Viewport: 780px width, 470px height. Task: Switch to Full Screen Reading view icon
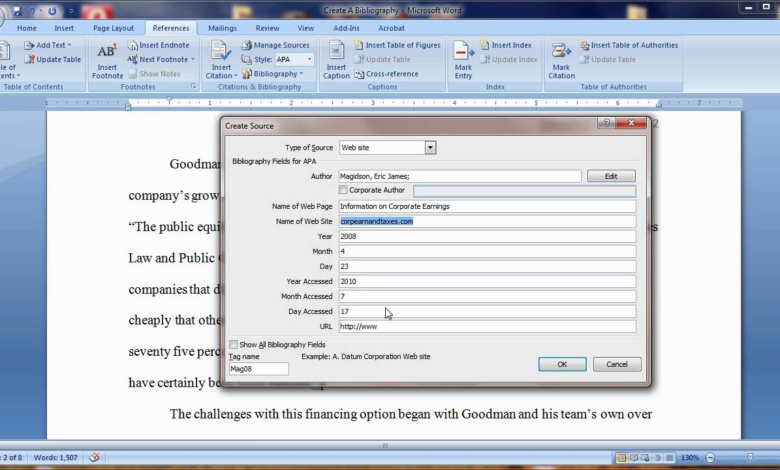click(x=634, y=458)
